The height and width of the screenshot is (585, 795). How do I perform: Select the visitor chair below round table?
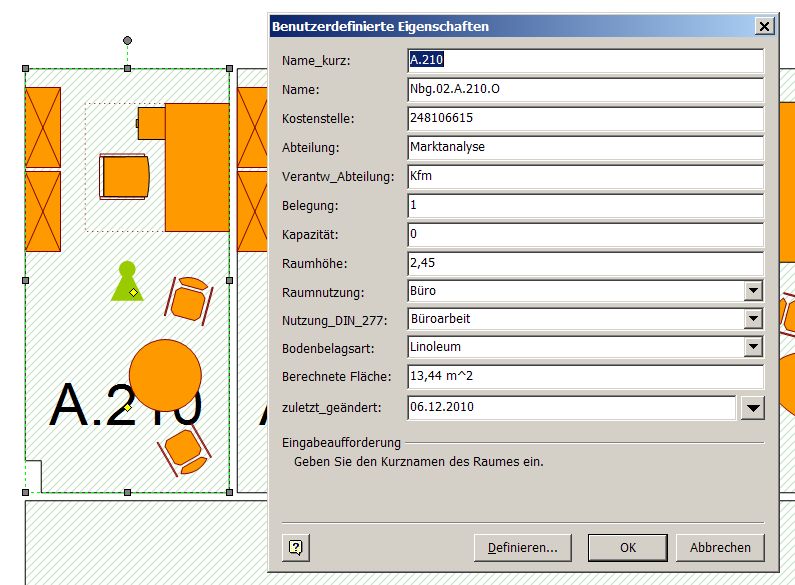(186, 451)
